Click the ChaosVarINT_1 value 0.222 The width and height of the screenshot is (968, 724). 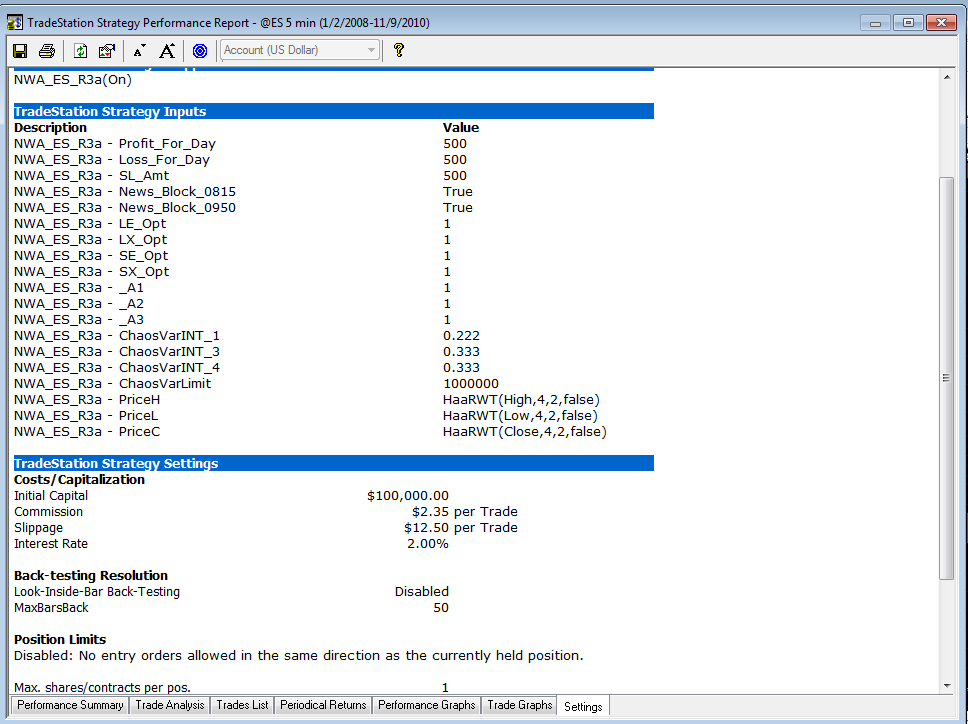[461, 336]
